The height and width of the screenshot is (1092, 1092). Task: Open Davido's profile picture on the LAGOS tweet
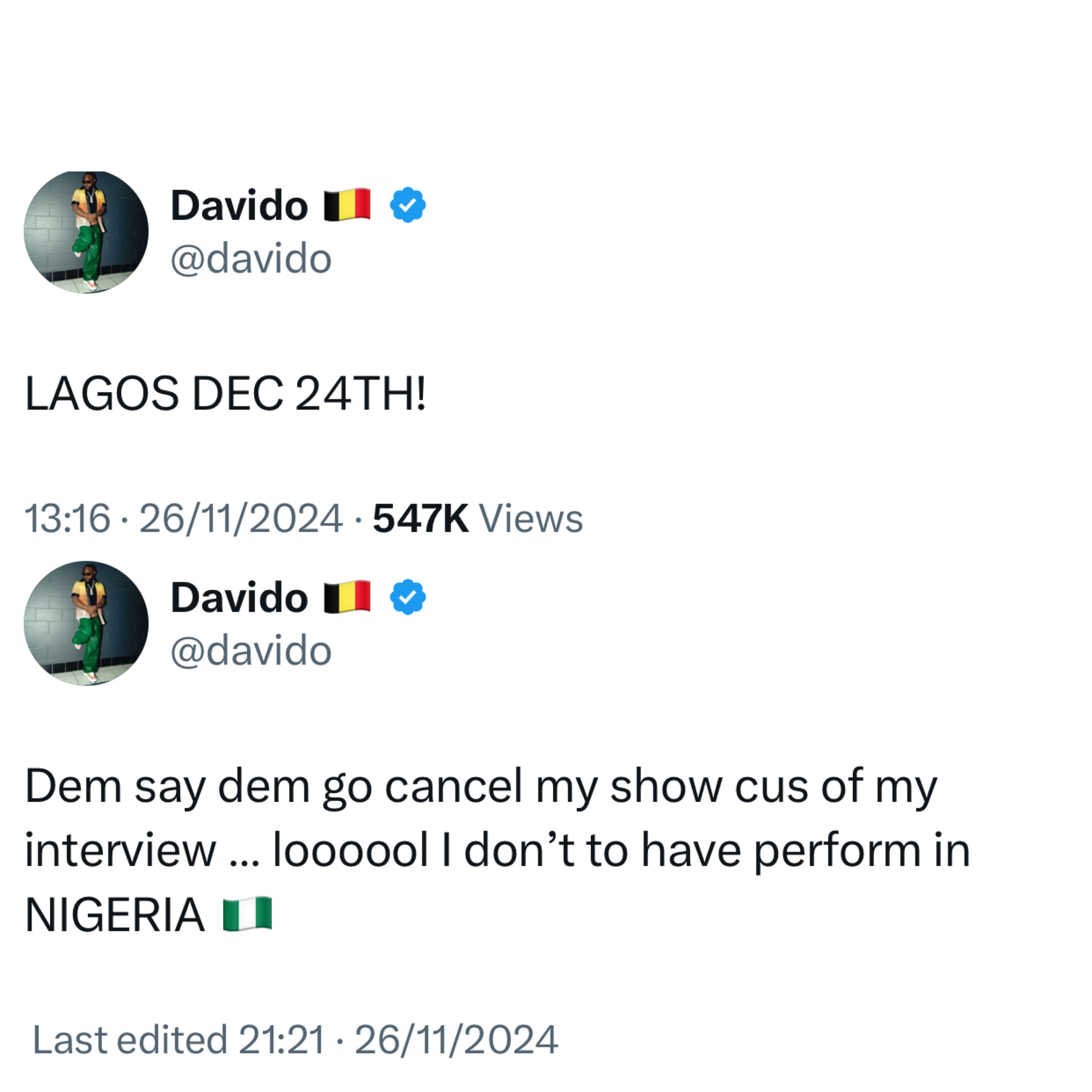point(86,232)
